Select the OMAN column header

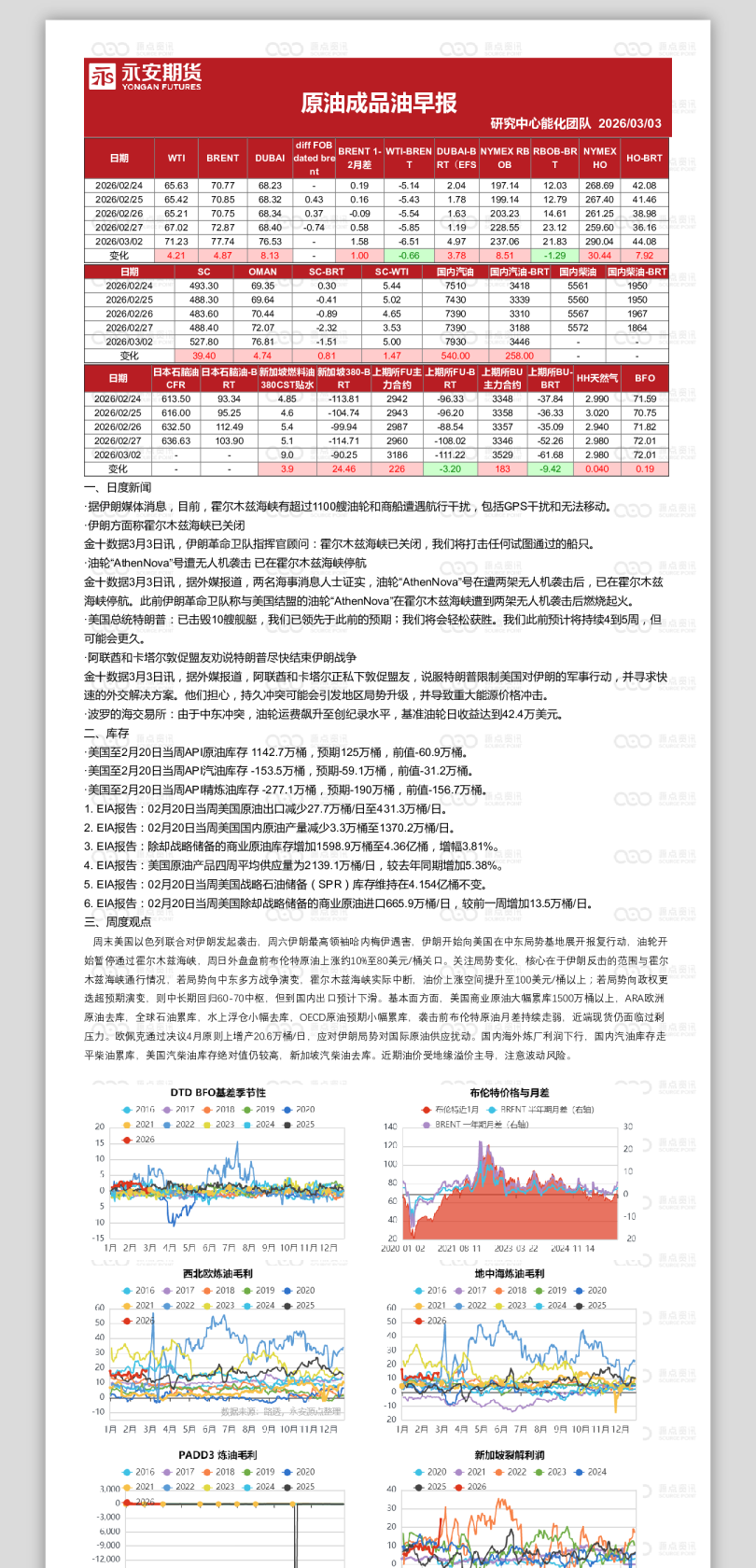point(263,272)
